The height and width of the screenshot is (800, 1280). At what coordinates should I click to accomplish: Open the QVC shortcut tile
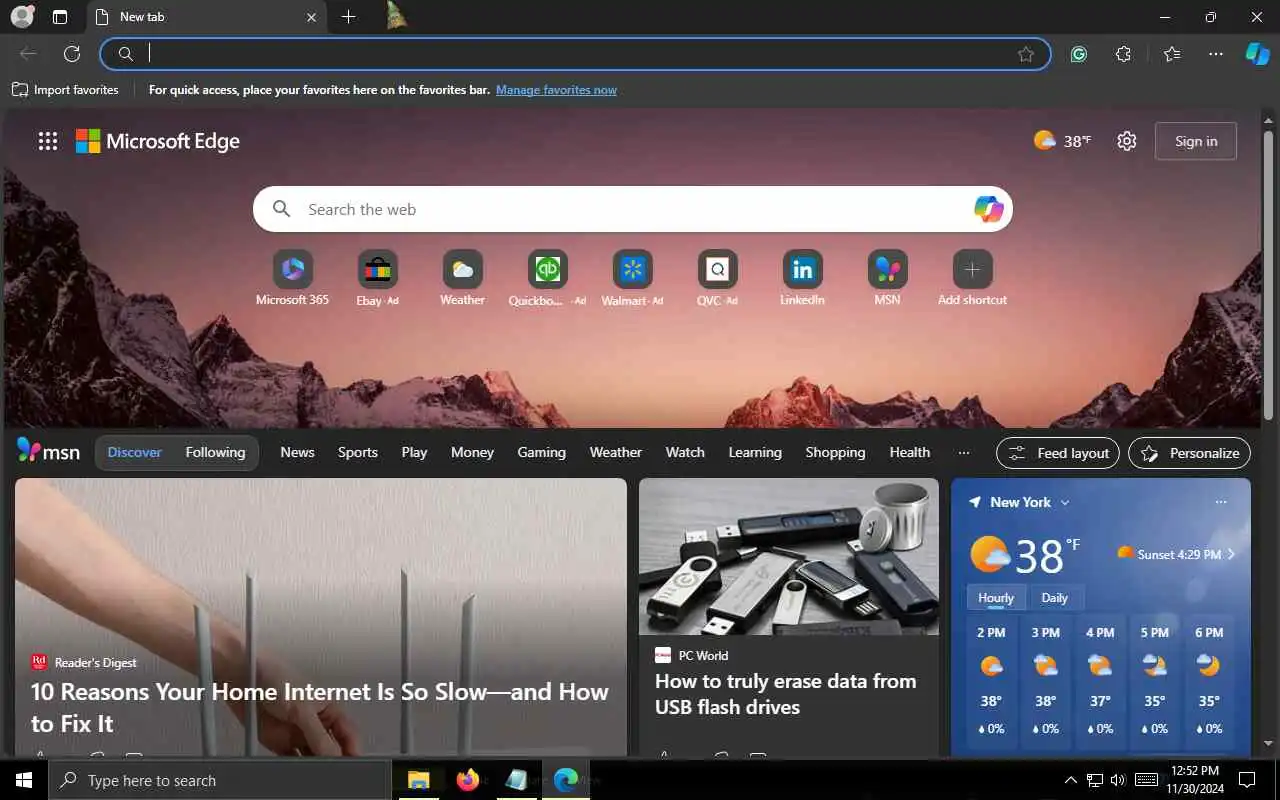717,278
